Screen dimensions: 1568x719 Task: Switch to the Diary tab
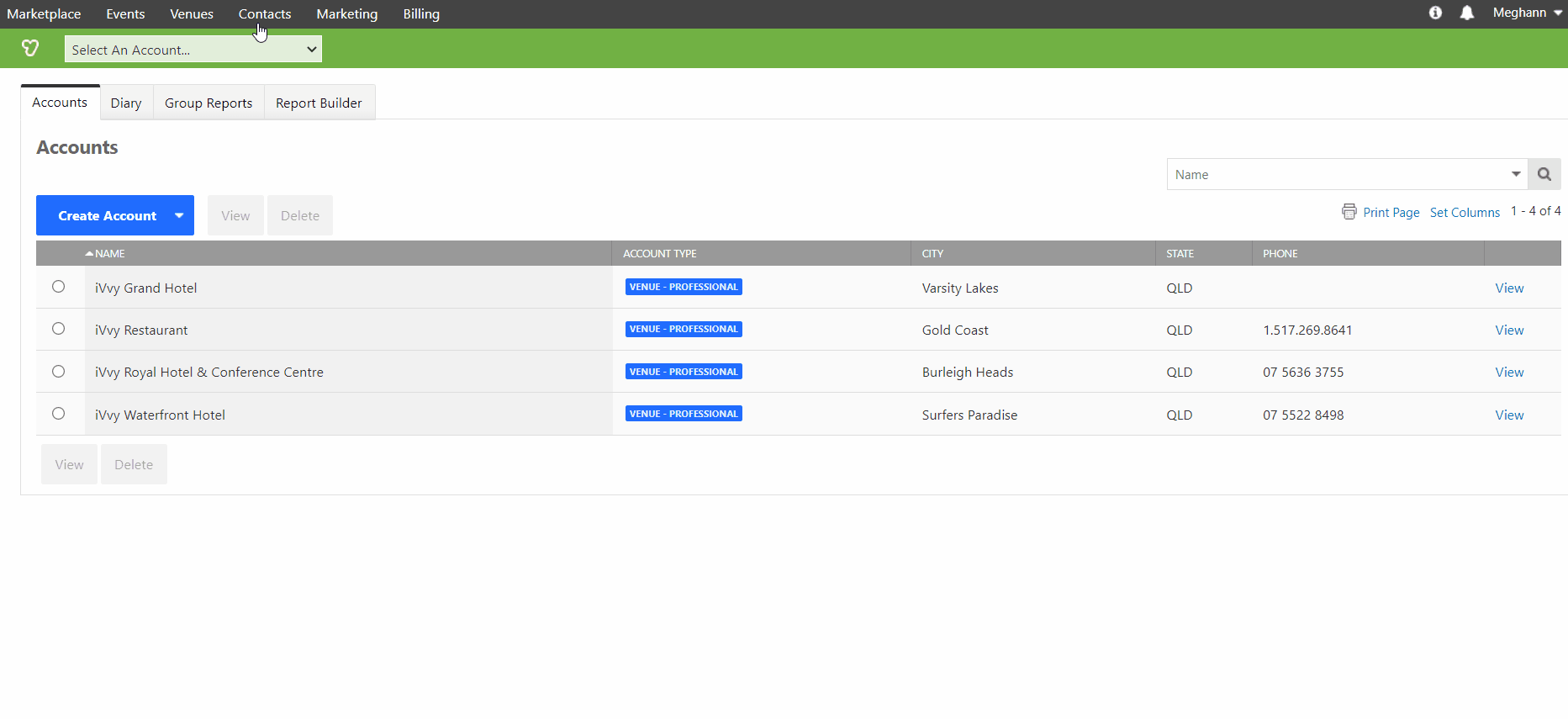126,103
